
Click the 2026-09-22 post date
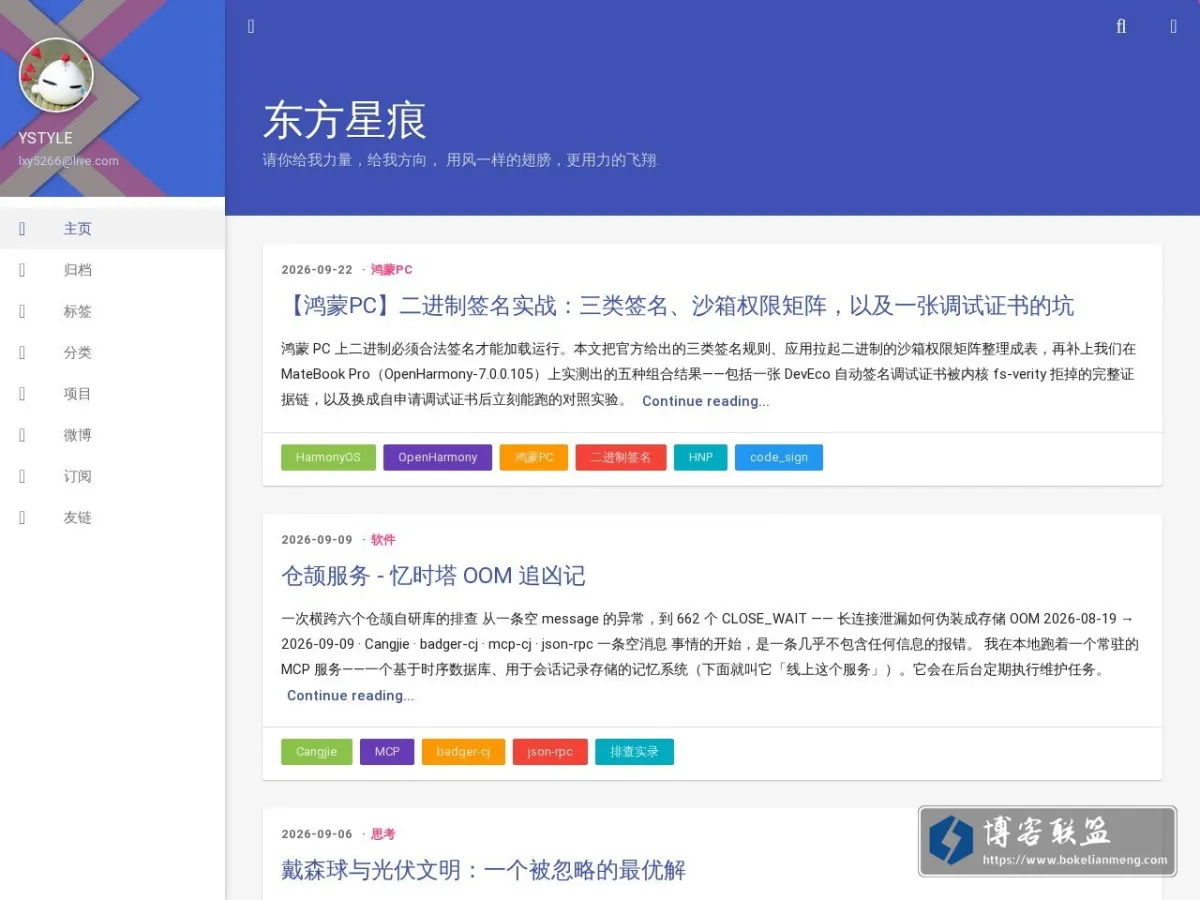317,270
